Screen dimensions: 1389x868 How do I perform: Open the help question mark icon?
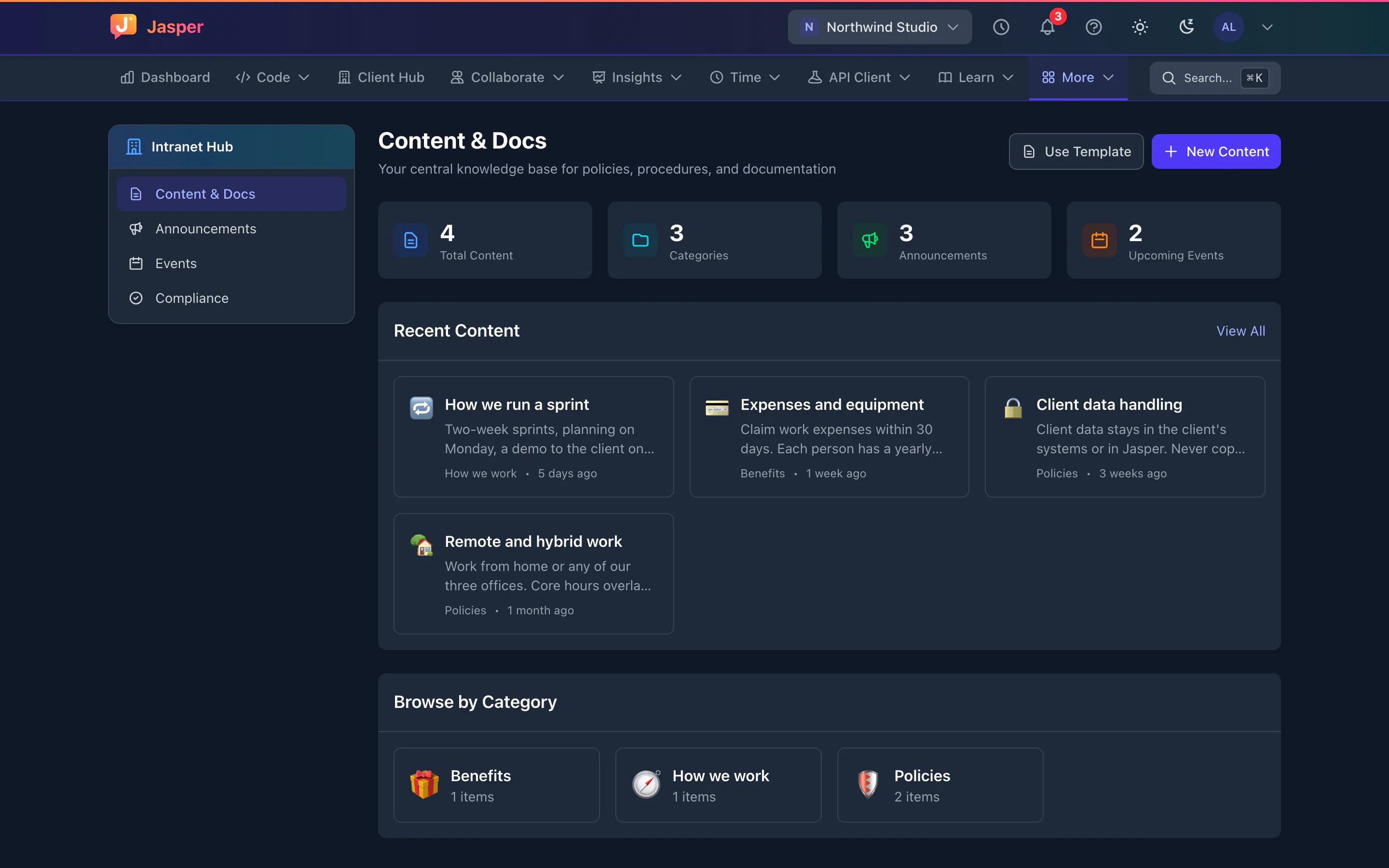pyautogui.click(x=1093, y=27)
